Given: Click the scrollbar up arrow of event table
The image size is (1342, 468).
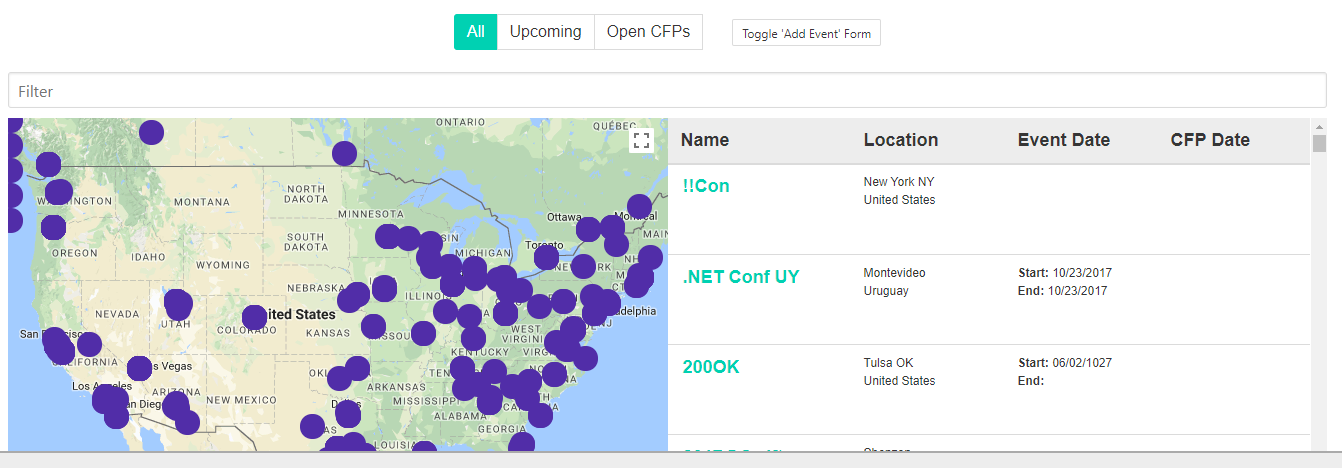Looking at the screenshot, I should click(1319, 126).
